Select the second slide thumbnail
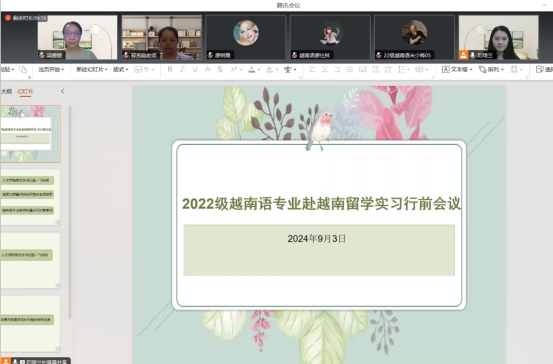 click(x=30, y=197)
